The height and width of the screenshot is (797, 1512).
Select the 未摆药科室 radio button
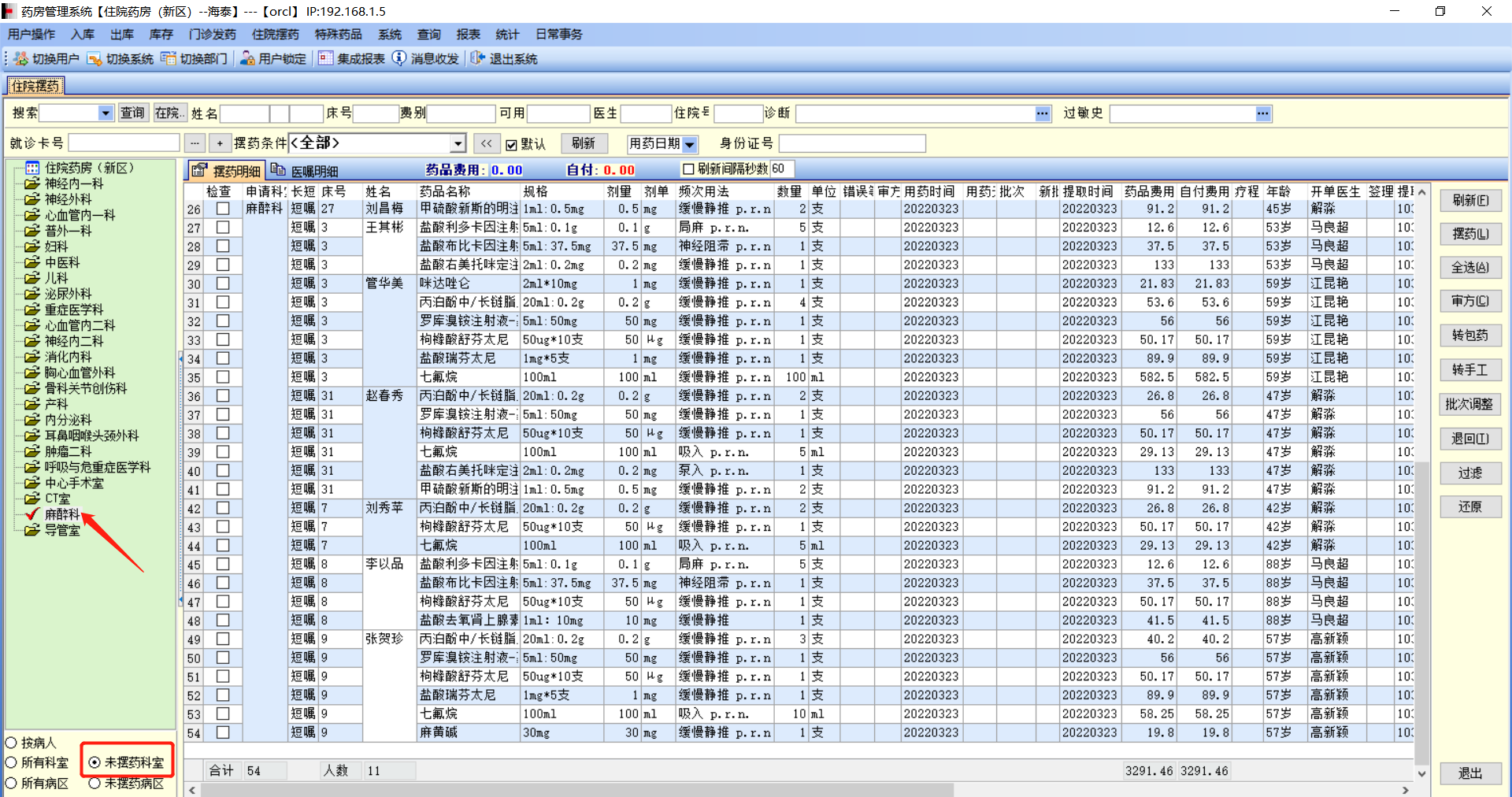point(94,762)
